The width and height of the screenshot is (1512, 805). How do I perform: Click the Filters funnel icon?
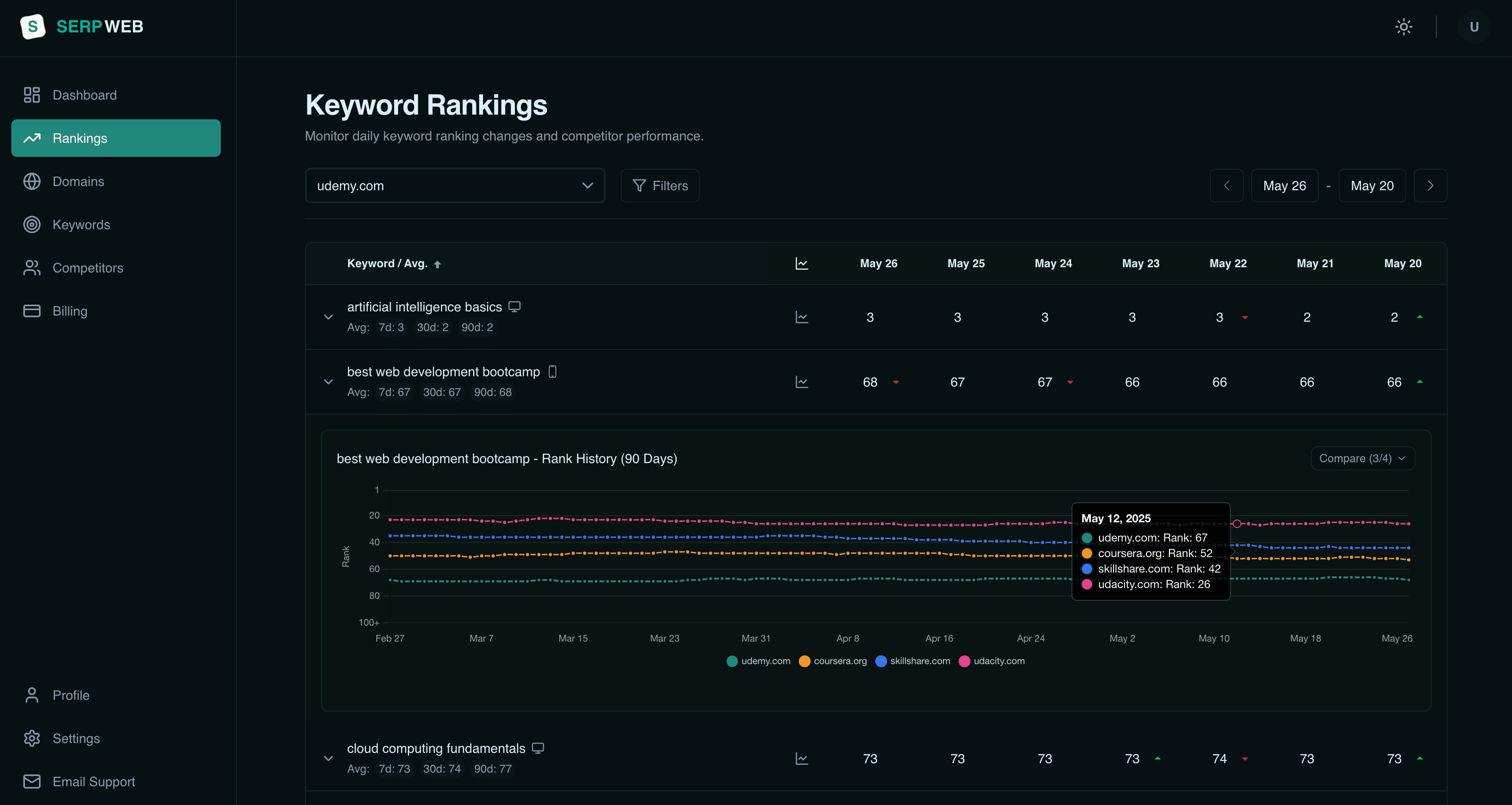coord(639,186)
